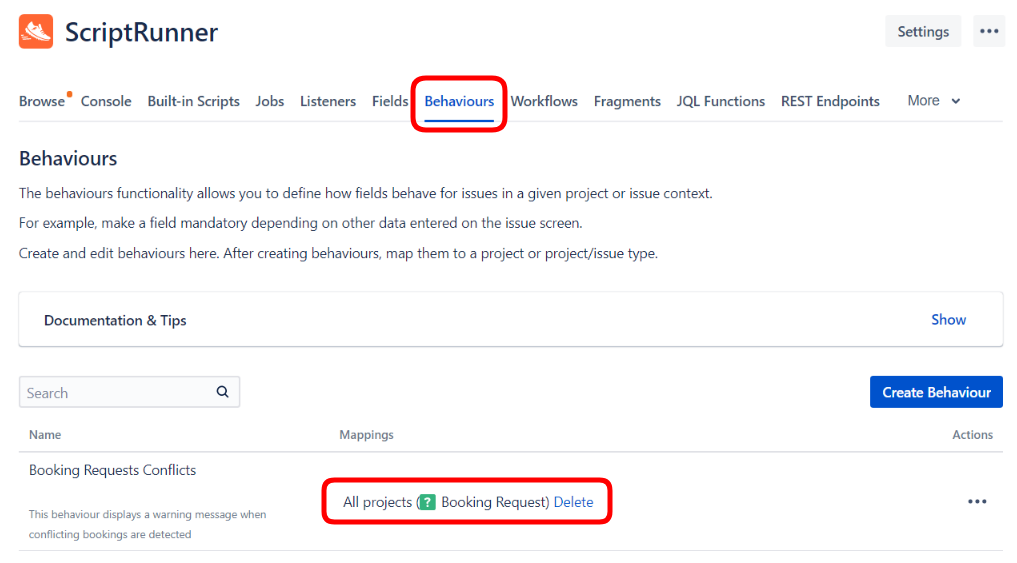Open the Fragments tab

[627, 101]
